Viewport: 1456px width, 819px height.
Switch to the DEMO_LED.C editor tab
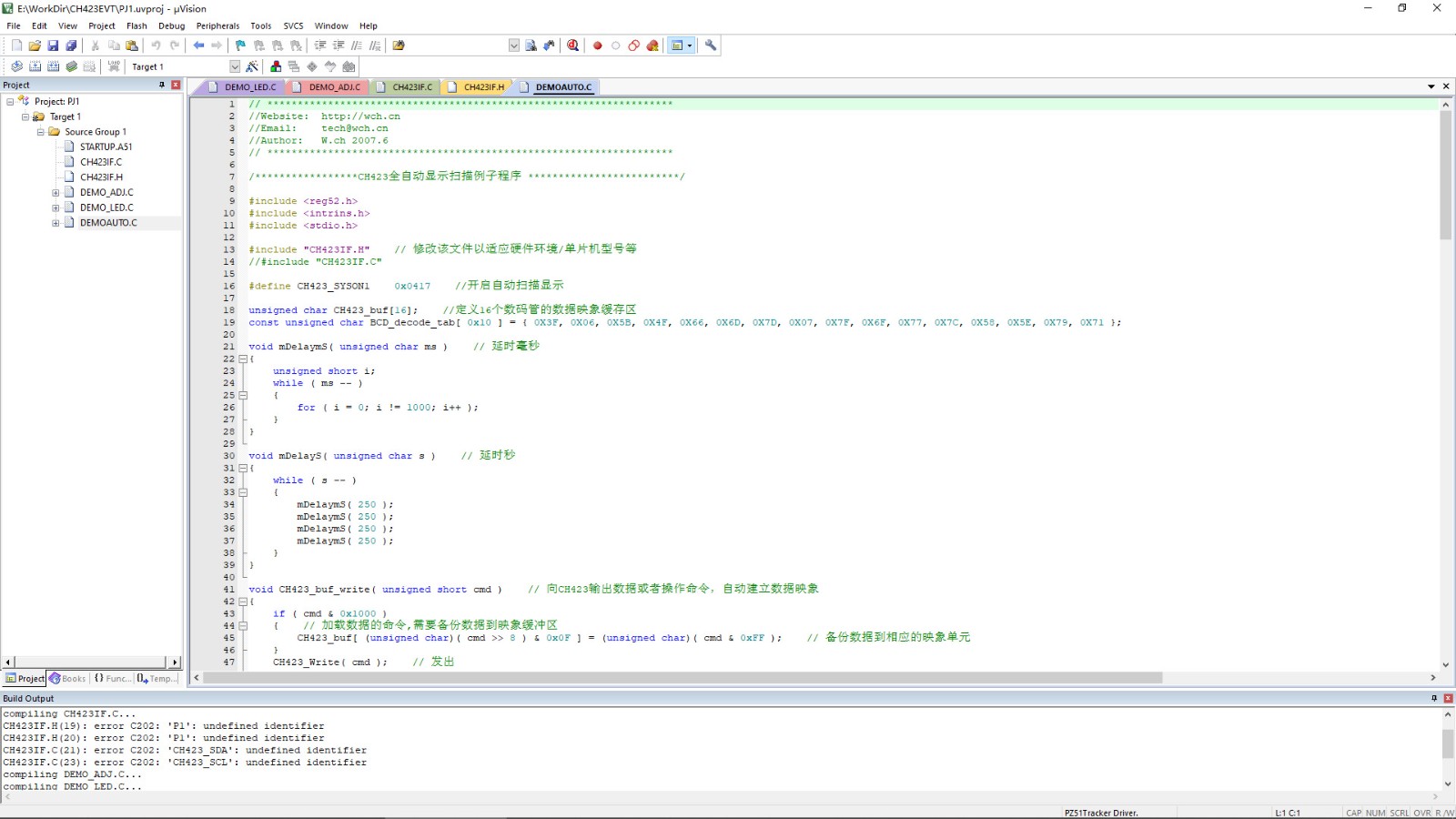pyautogui.click(x=245, y=87)
